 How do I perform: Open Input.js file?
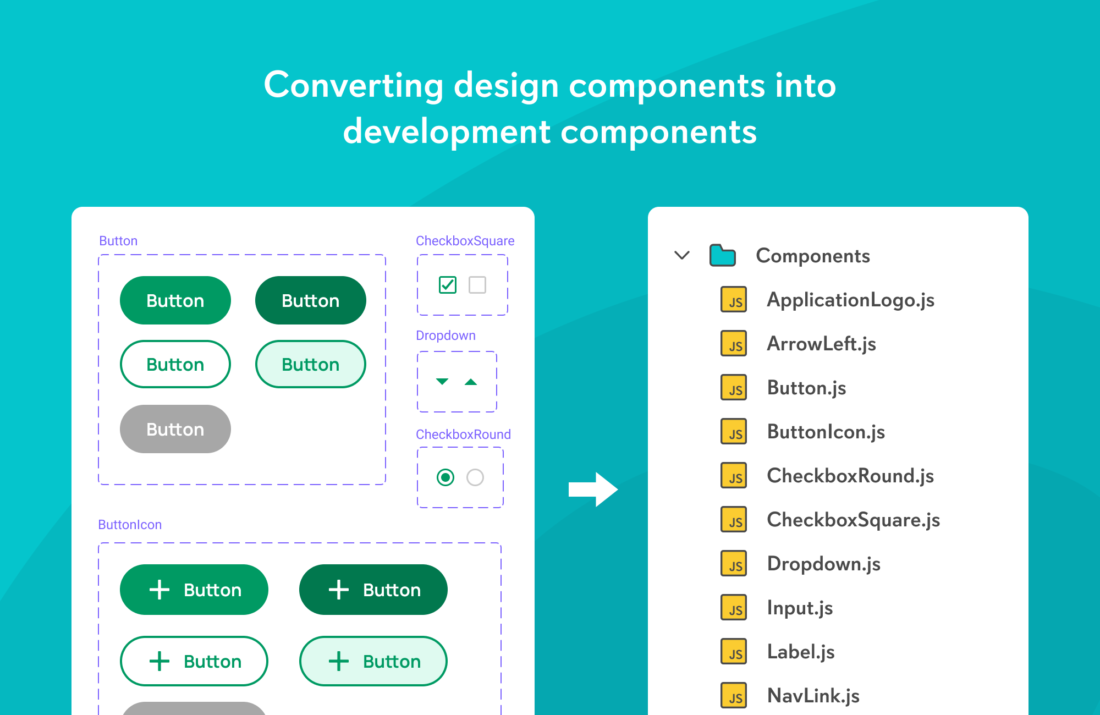click(800, 608)
